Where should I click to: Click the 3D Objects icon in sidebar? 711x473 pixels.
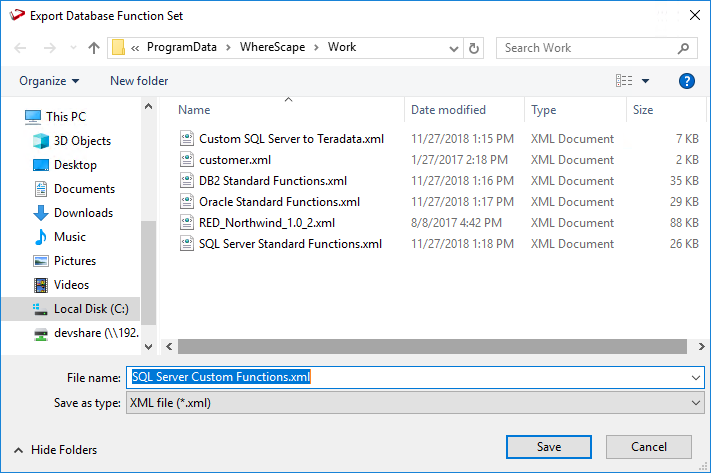coord(41,141)
